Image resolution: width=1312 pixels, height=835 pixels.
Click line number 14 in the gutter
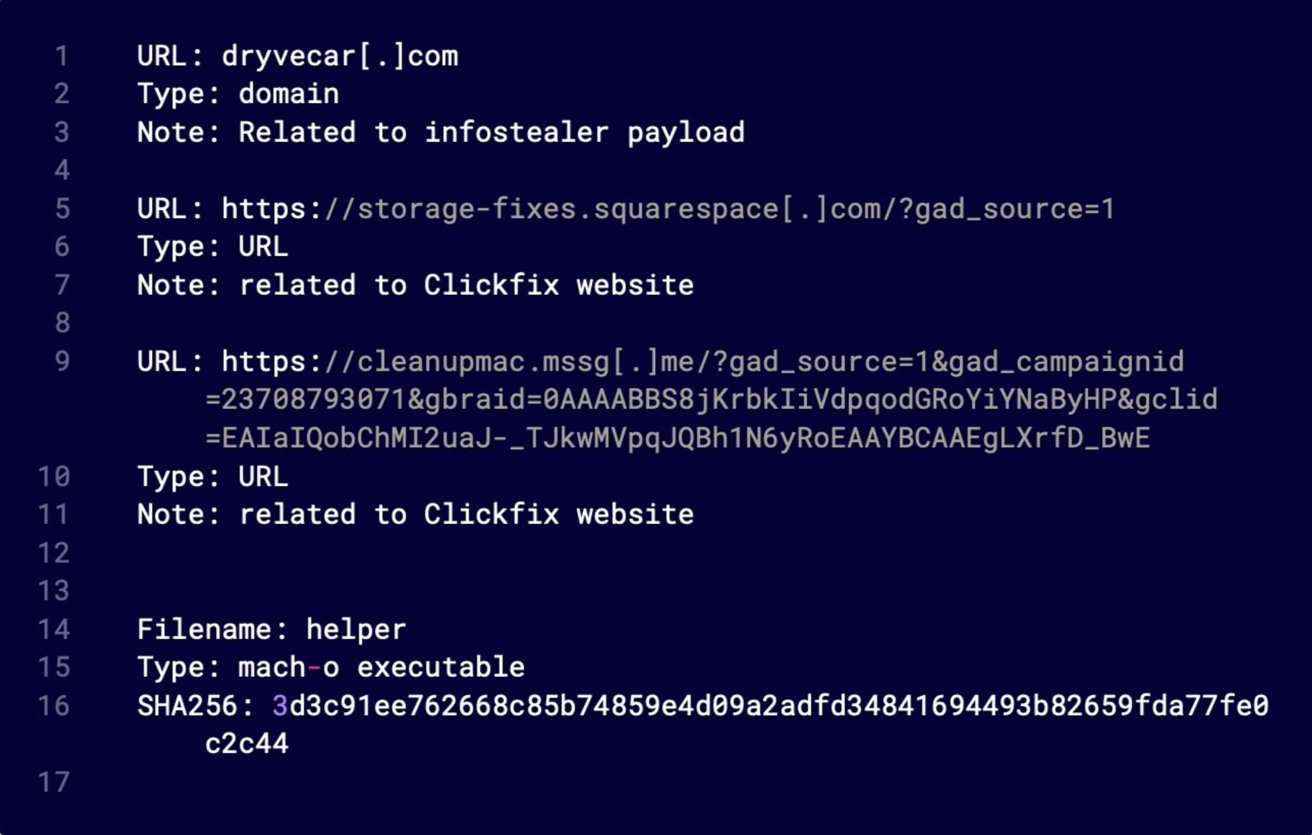pos(55,629)
